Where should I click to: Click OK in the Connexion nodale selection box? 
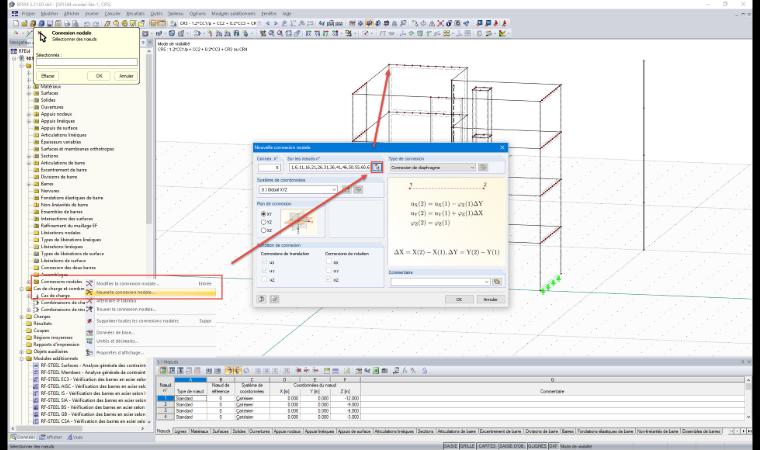tap(99, 76)
